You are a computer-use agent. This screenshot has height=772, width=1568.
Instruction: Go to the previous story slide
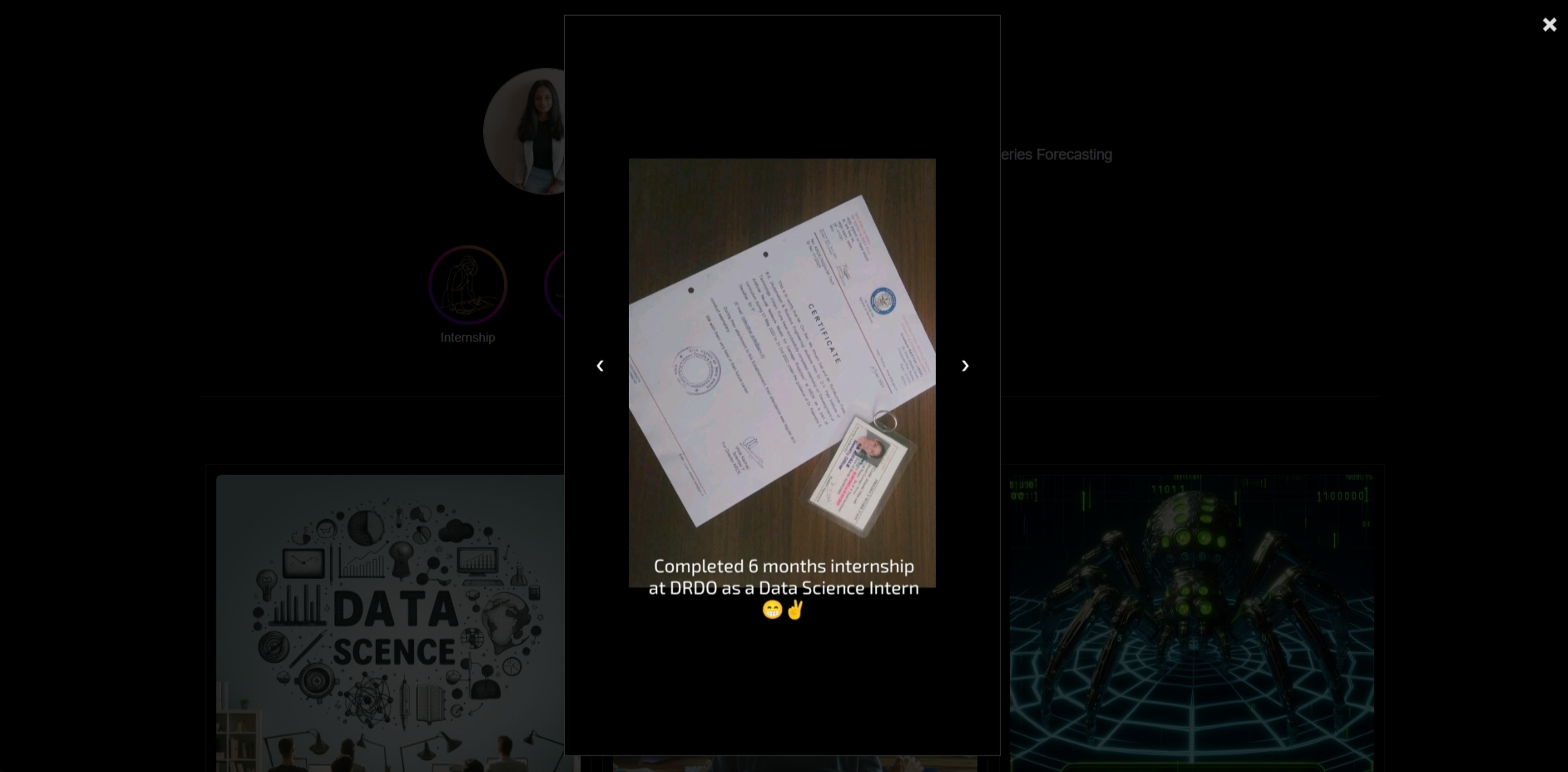[x=600, y=366]
